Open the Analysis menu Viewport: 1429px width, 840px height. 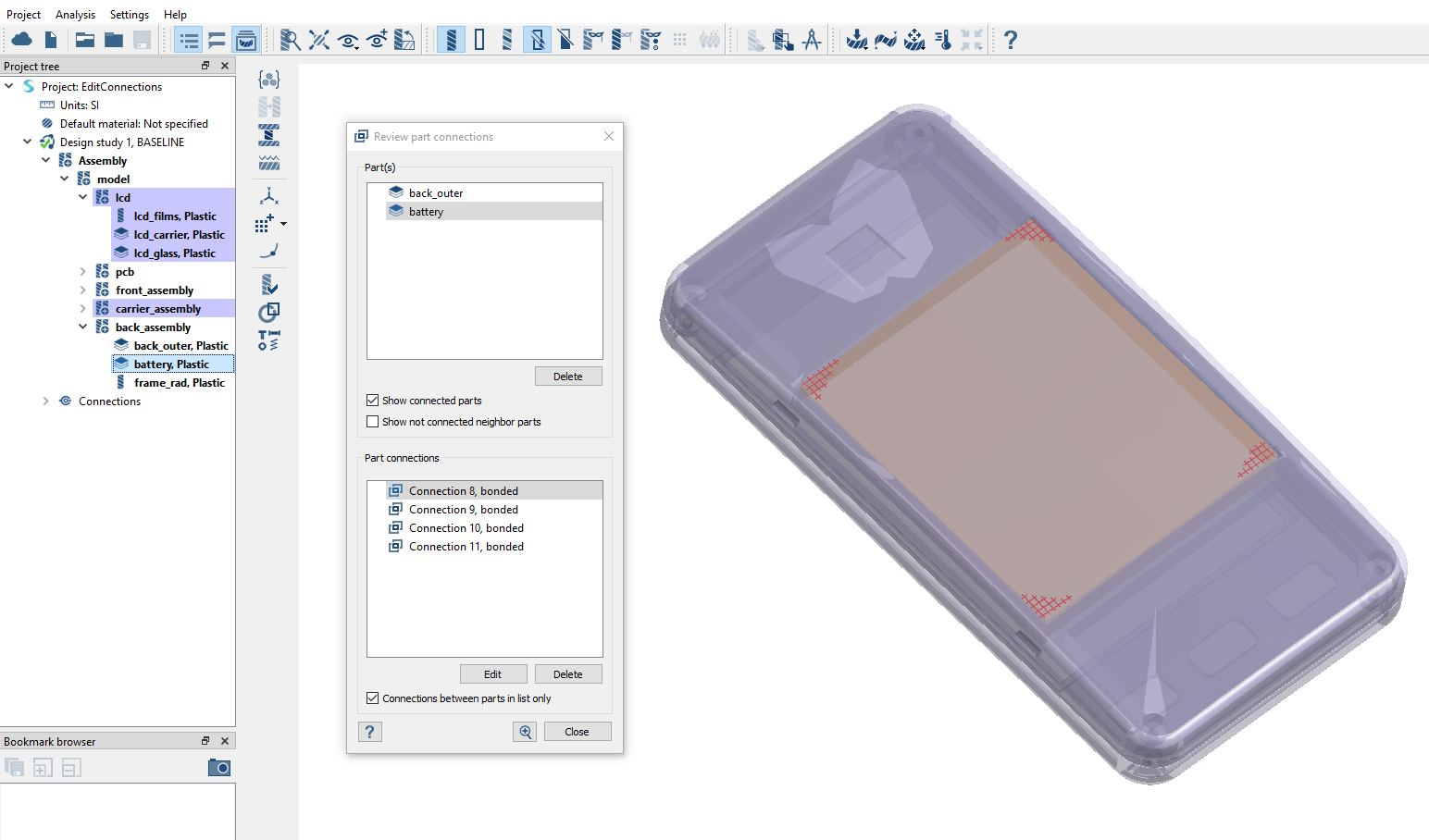coord(75,15)
